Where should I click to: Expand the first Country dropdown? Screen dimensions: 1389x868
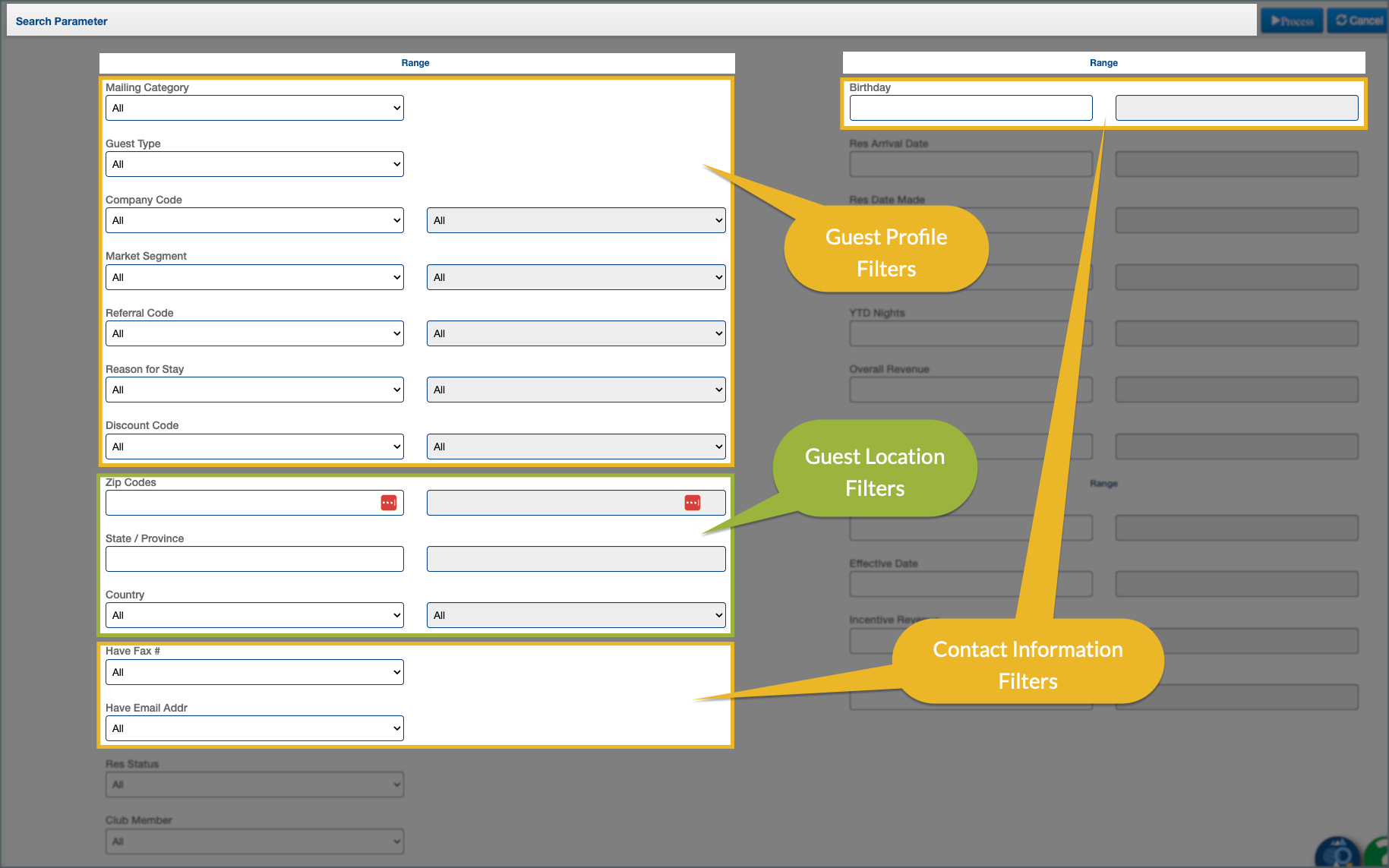pos(254,615)
